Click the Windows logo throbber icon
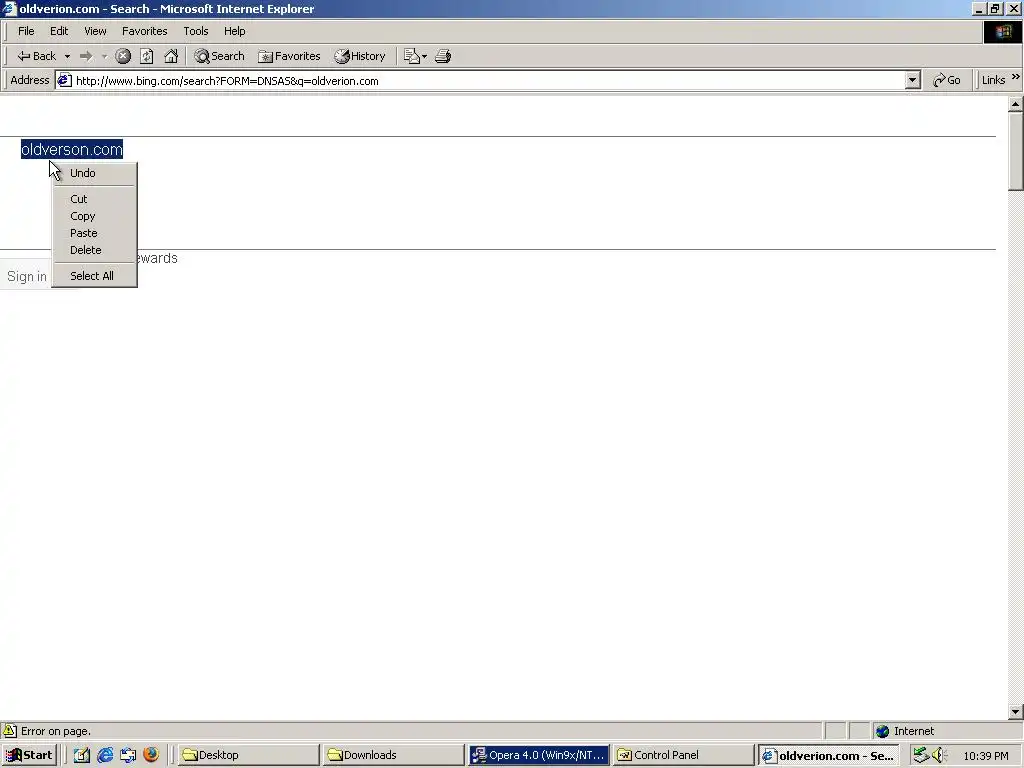The height and width of the screenshot is (768, 1024). 1002,31
